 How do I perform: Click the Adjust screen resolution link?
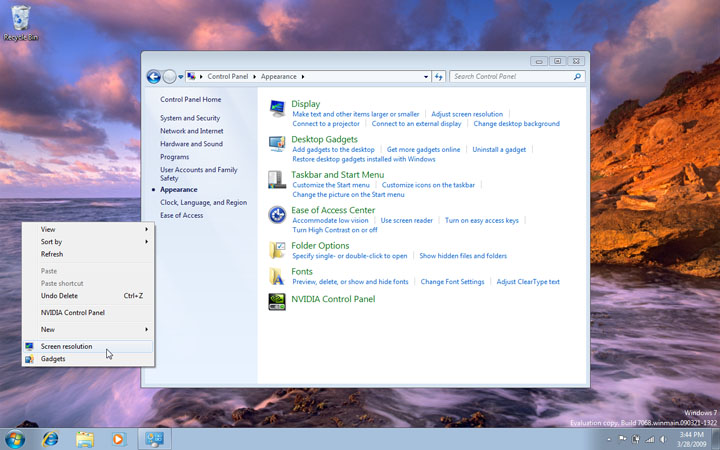(x=467, y=114)
